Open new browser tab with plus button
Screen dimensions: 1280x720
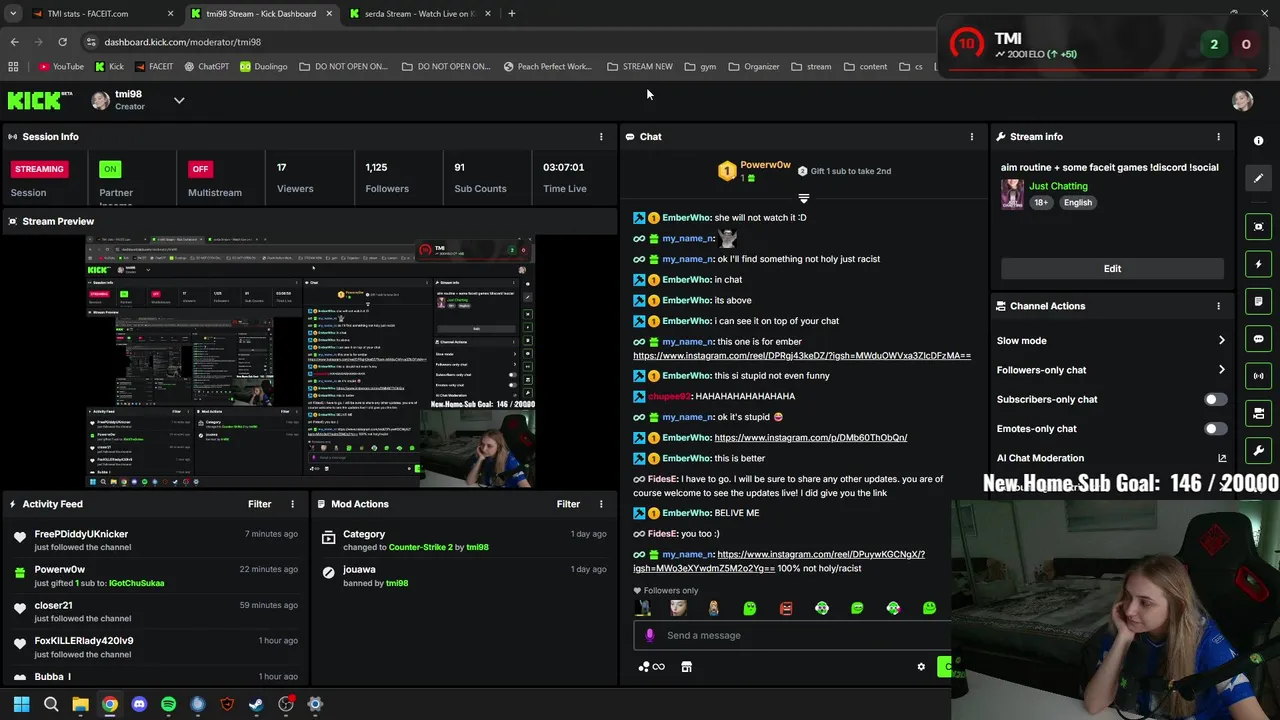[x=511, y=14]
